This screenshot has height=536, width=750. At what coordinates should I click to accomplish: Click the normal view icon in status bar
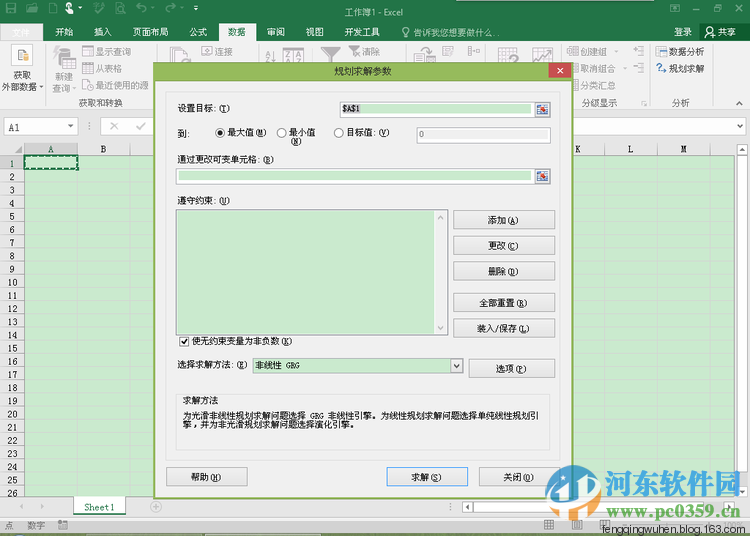click(549, 525)
